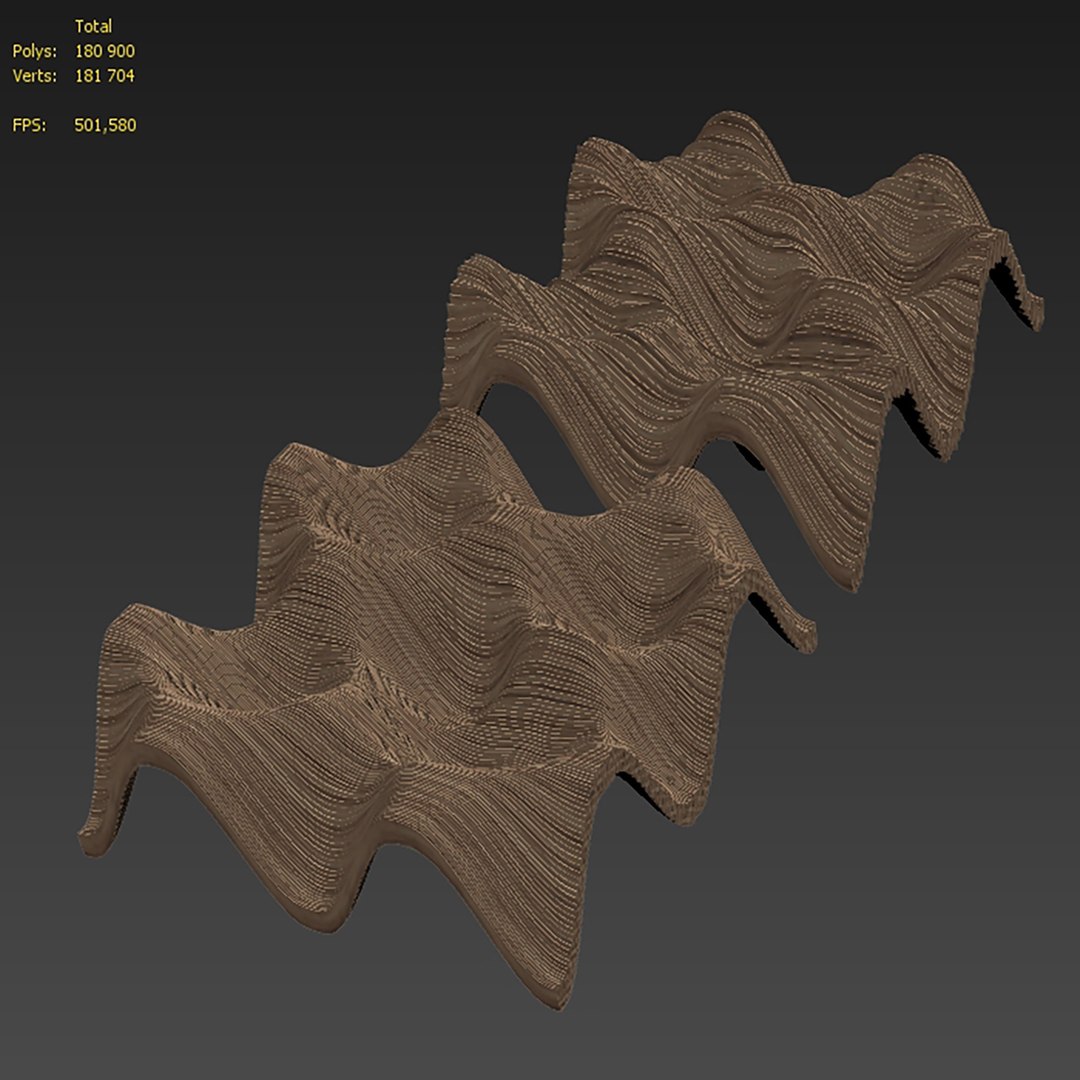The image size is (1080, 1080).
Task: Click the 'Total' statistics header
Action: (93, 26)
